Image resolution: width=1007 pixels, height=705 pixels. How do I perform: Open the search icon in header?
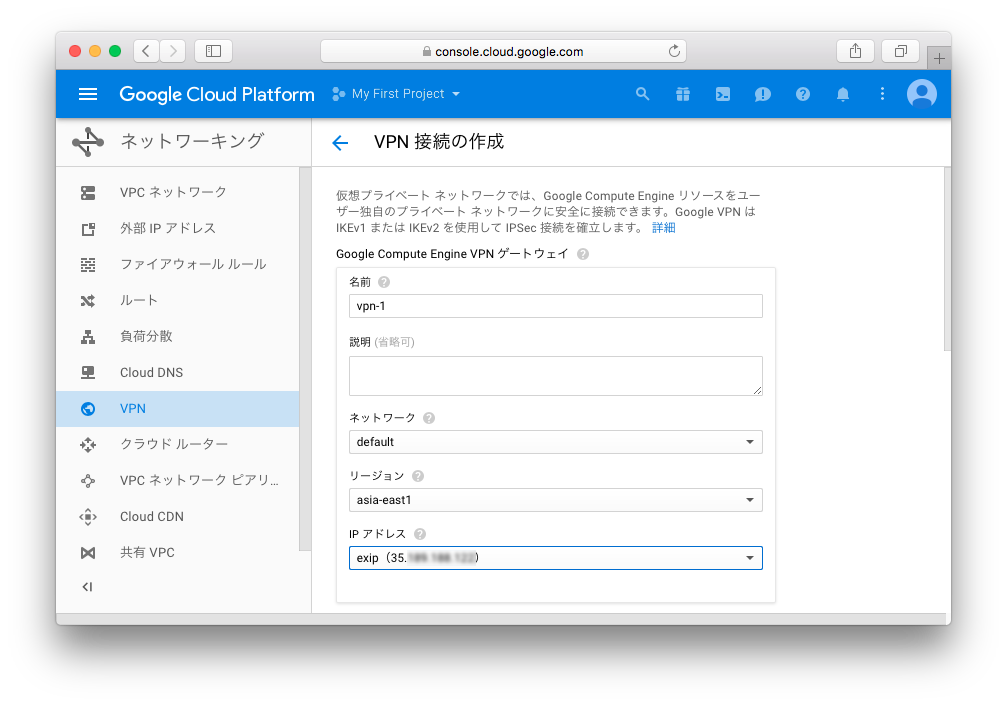coord(642,94)
